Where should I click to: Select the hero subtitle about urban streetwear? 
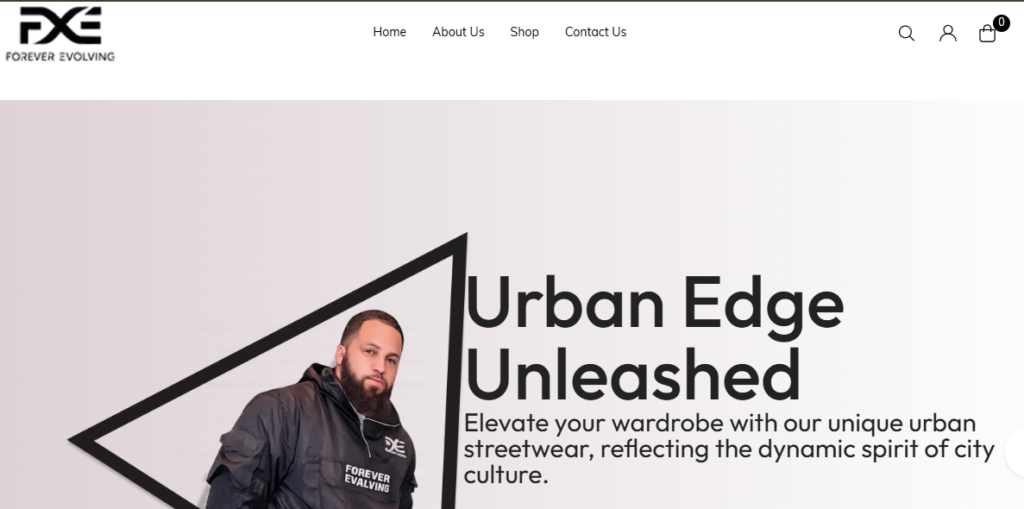point(729,449)
